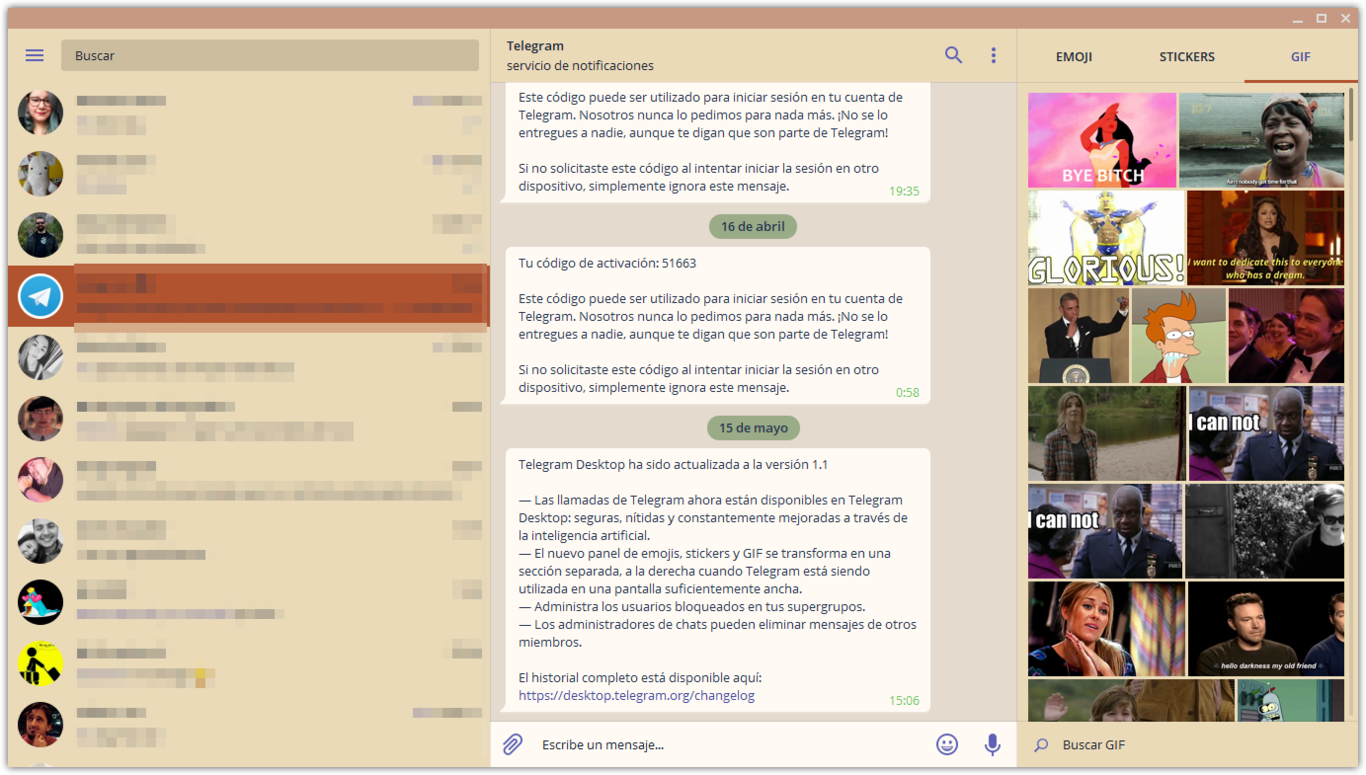Select the BYE BITCH GIF thumbnail
Image resolution: width=1366 pixels, height=775 pixels.
click(x=1101, y=140)
